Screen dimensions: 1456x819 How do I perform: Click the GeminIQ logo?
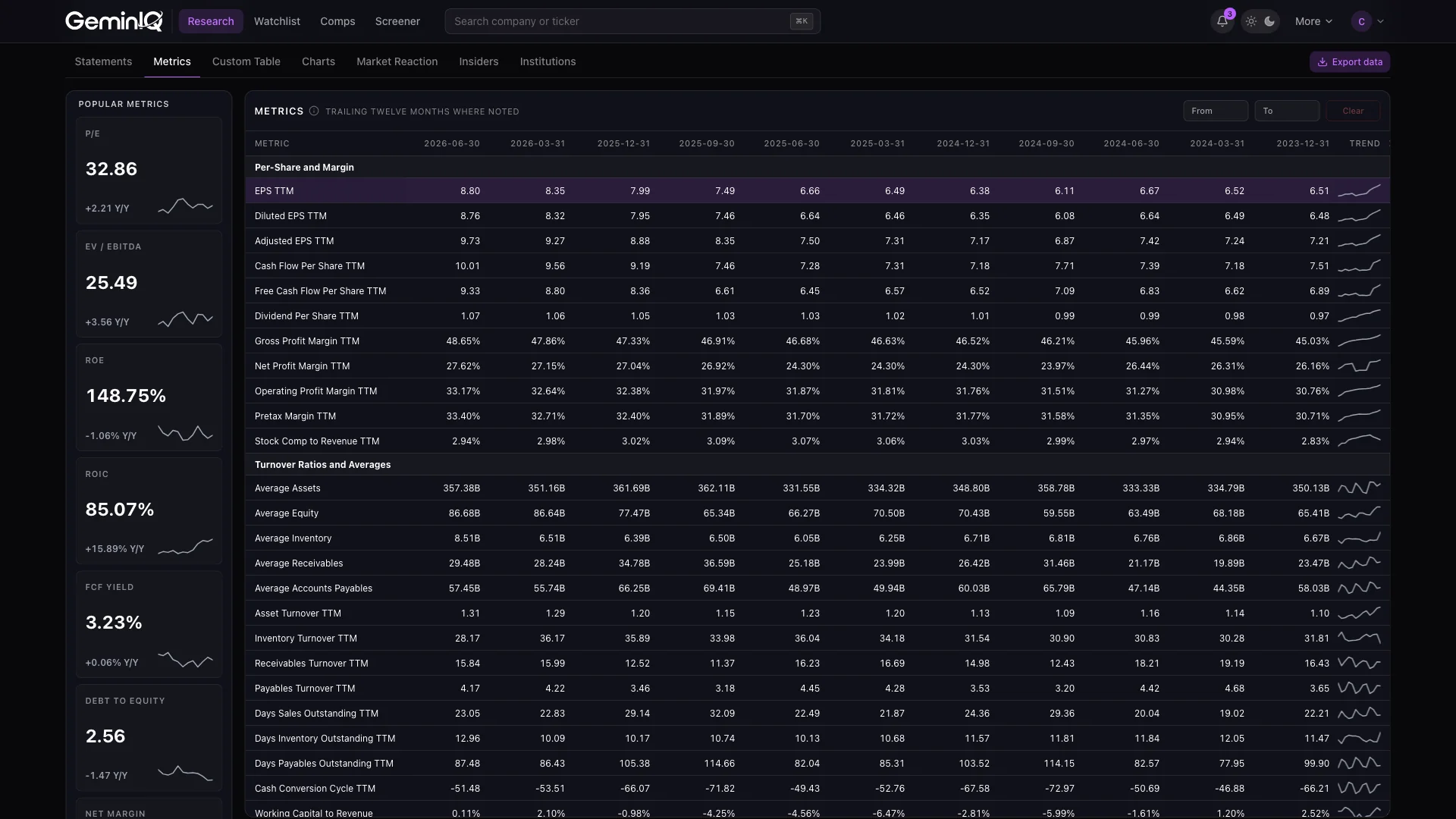click(x=114, y=21)
